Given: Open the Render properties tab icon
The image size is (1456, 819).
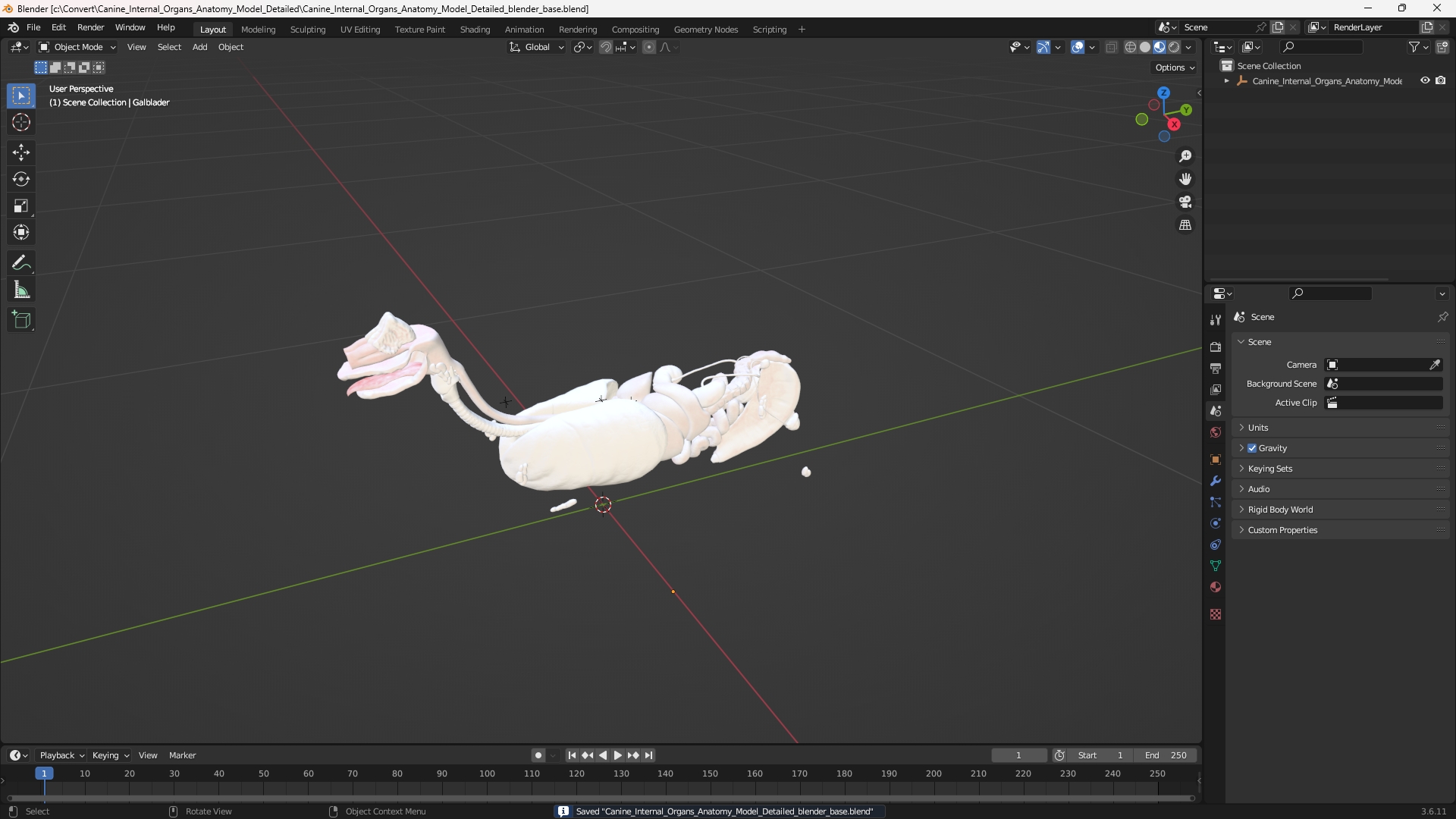Looking at the screenshot, I should (1216, 347).
